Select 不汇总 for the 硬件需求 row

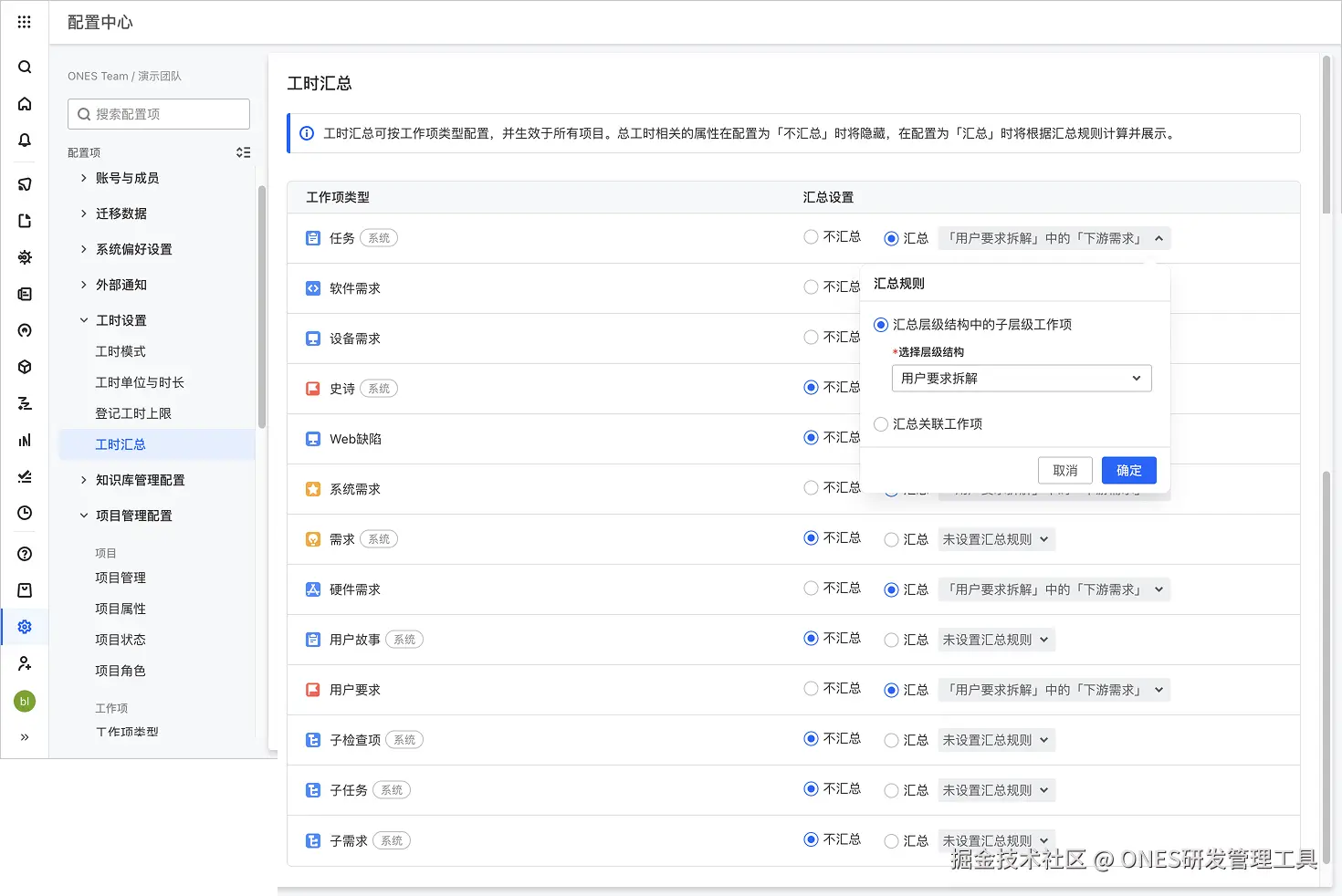click(x=811, y=589)
